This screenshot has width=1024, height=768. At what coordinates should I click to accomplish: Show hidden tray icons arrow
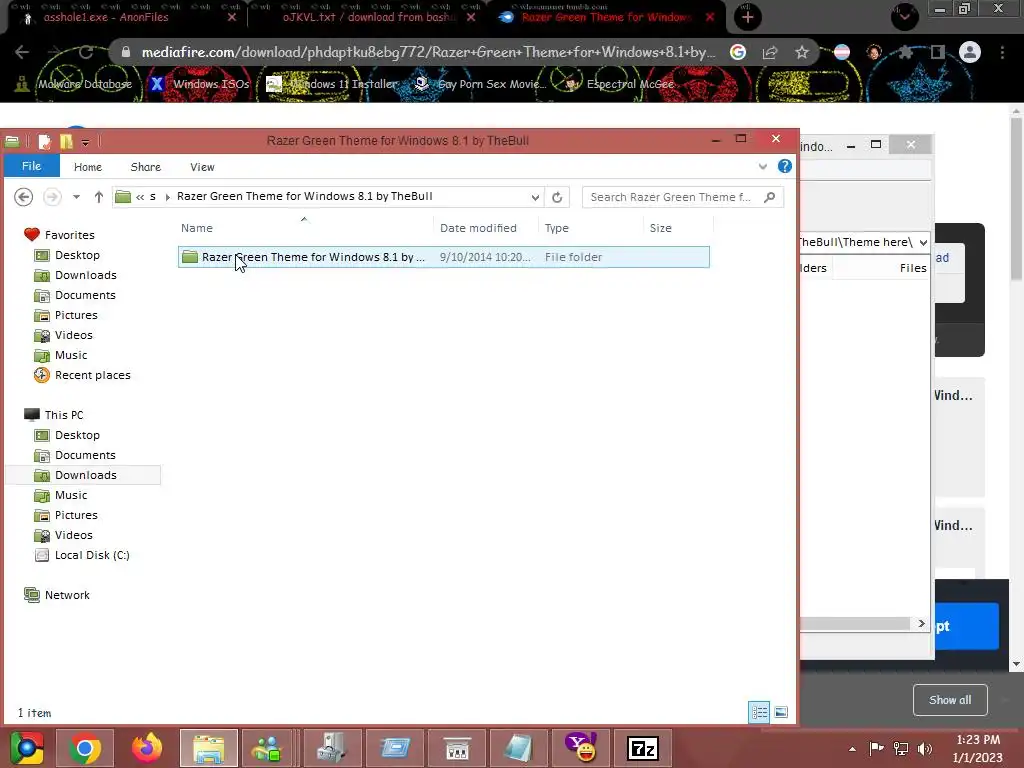point(852,750)
